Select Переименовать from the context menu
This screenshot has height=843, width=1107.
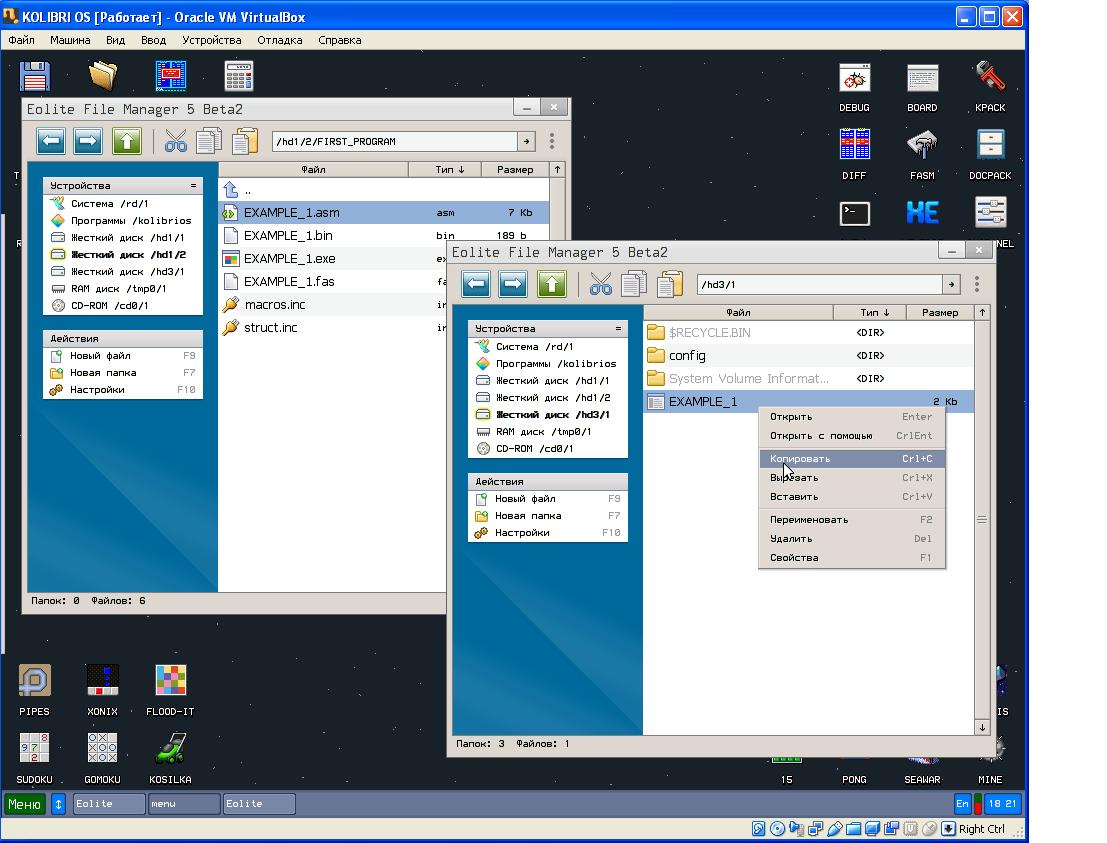[x=809, y=520]
